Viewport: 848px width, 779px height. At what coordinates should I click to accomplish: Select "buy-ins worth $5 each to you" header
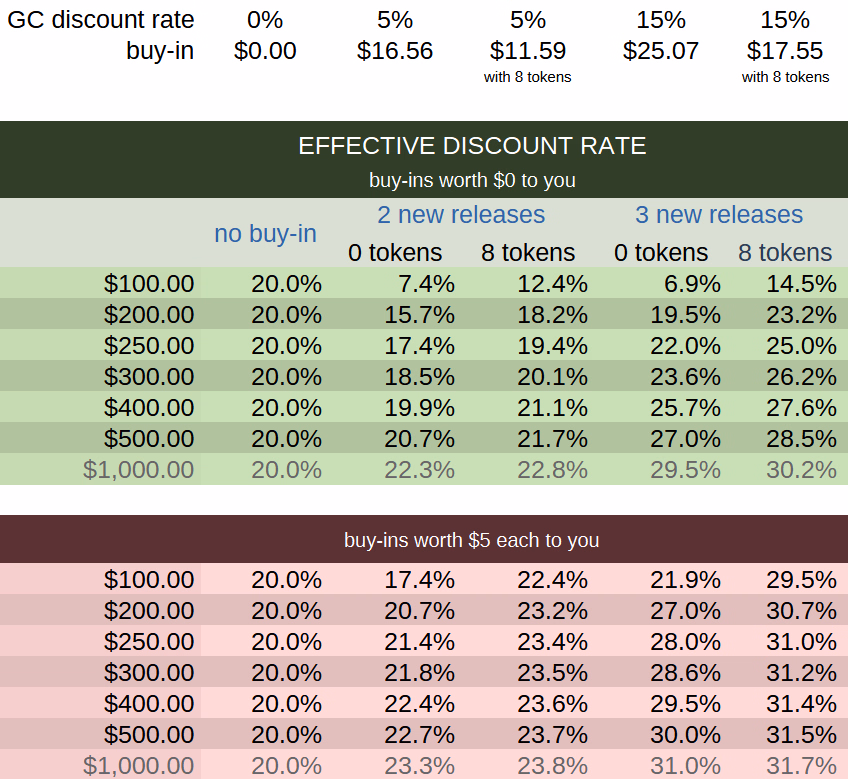click(x=472, y=540)
